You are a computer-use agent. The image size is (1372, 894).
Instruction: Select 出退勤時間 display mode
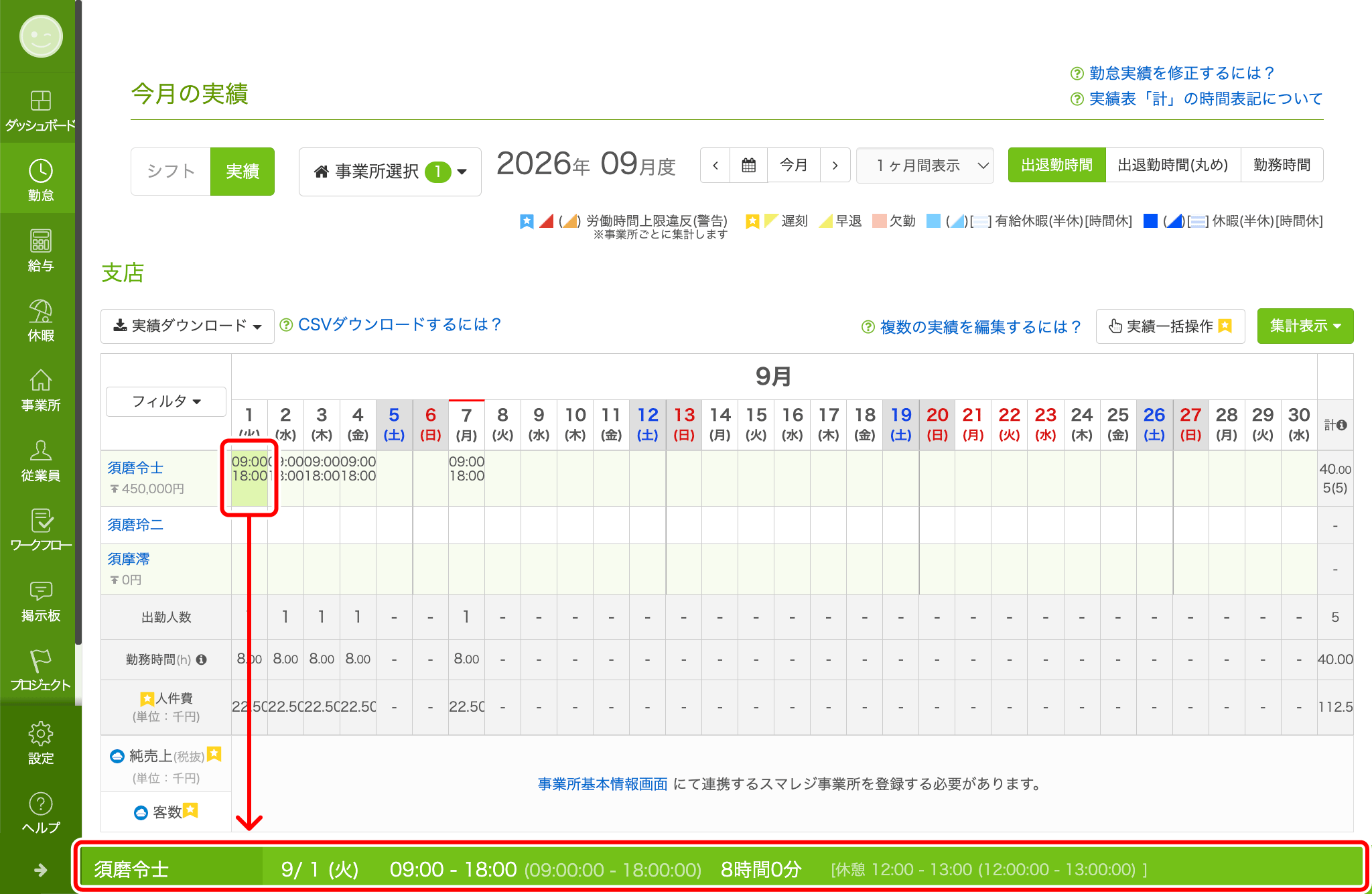click(1056, 165)
